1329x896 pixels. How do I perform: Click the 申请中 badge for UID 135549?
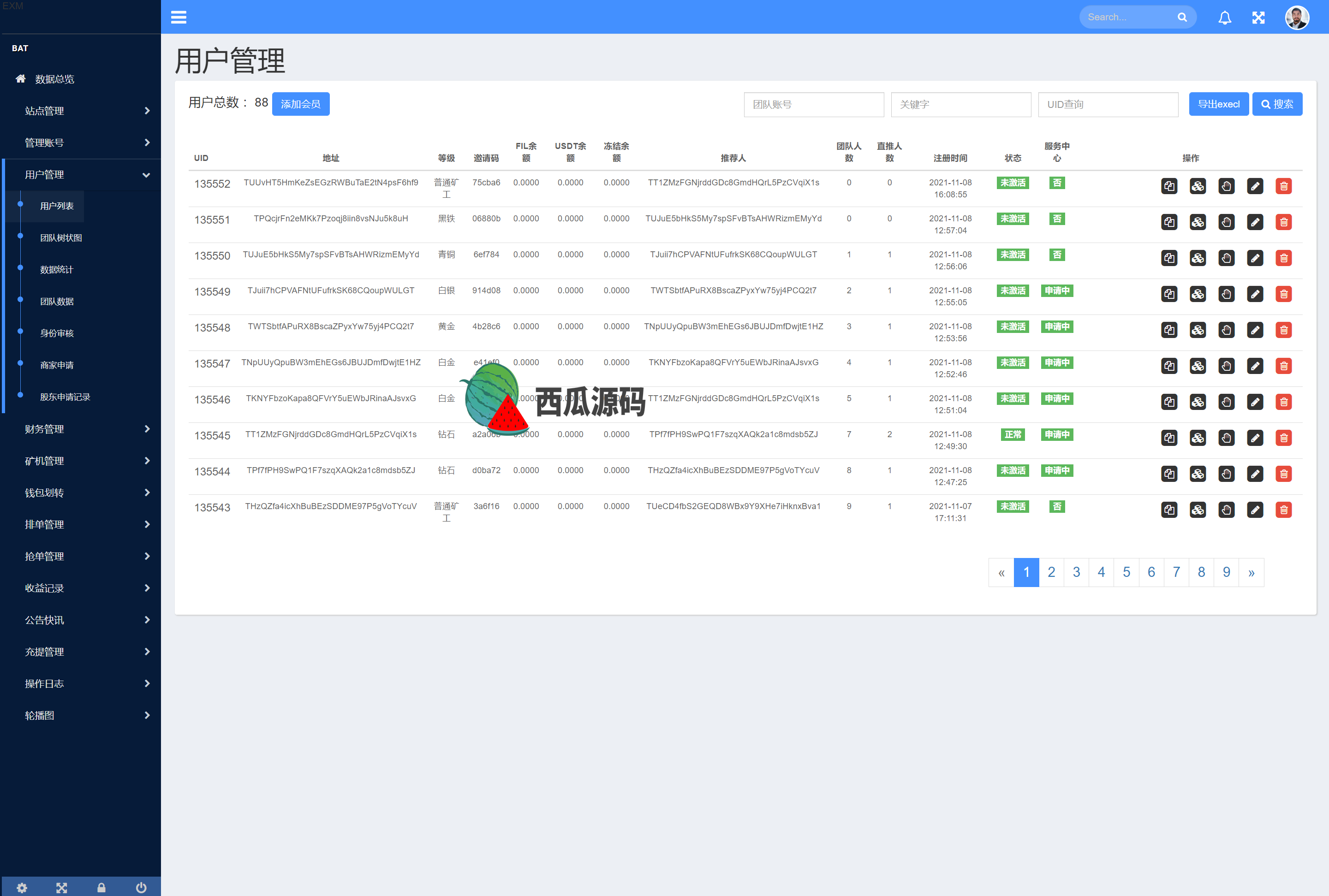pos(1057,291)
